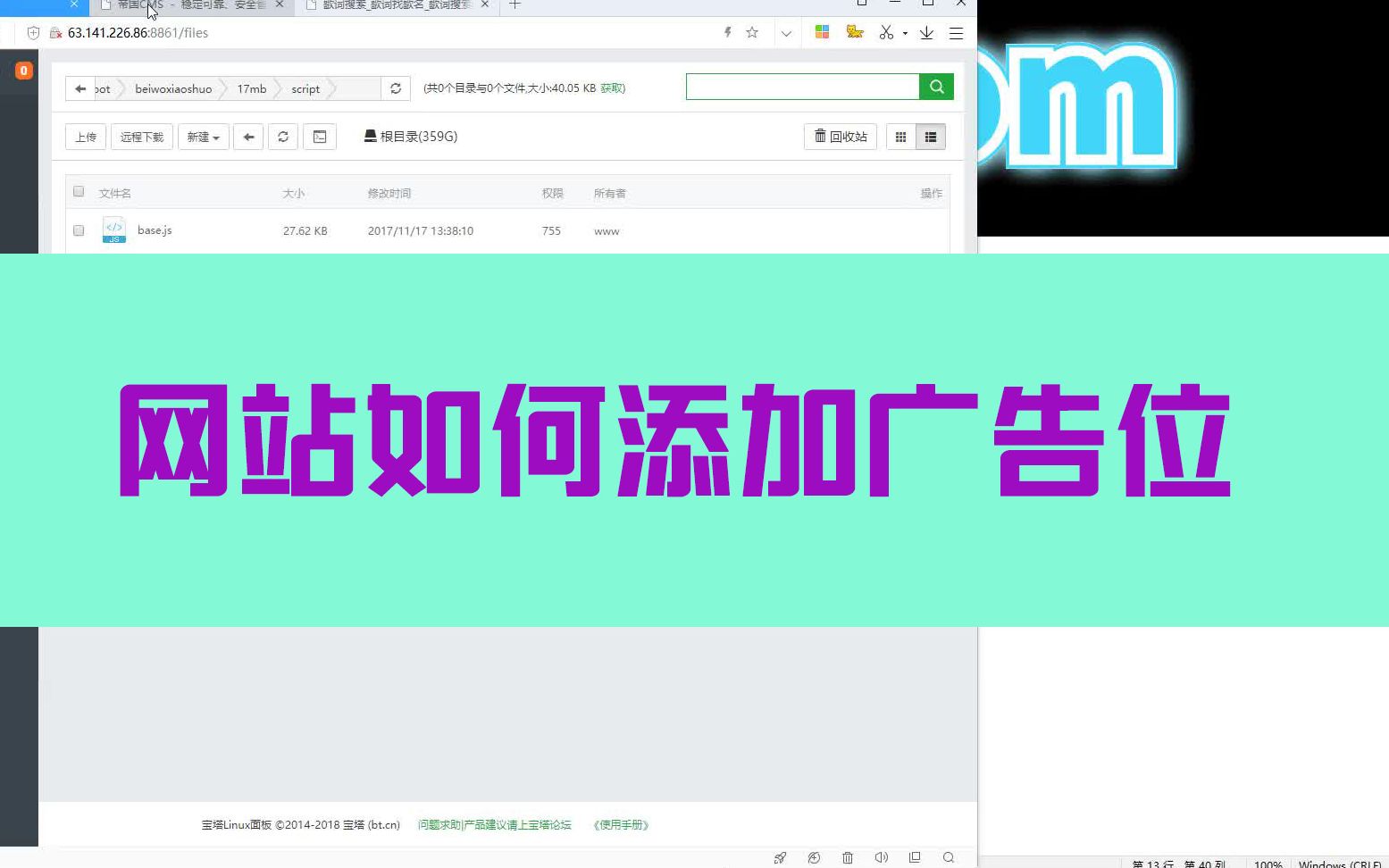The image size is (1389, 868).
Task: Click the 755 permission value
Action: click(551, 231)
